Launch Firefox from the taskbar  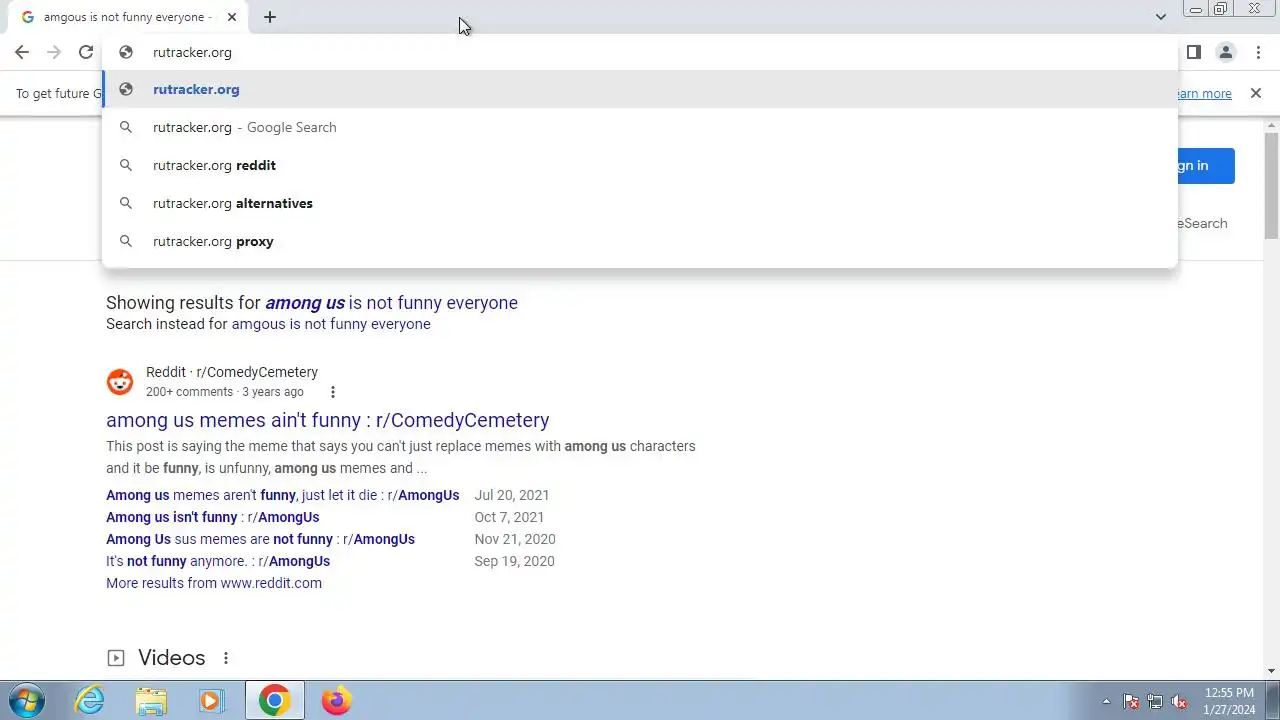coord(336,700)
